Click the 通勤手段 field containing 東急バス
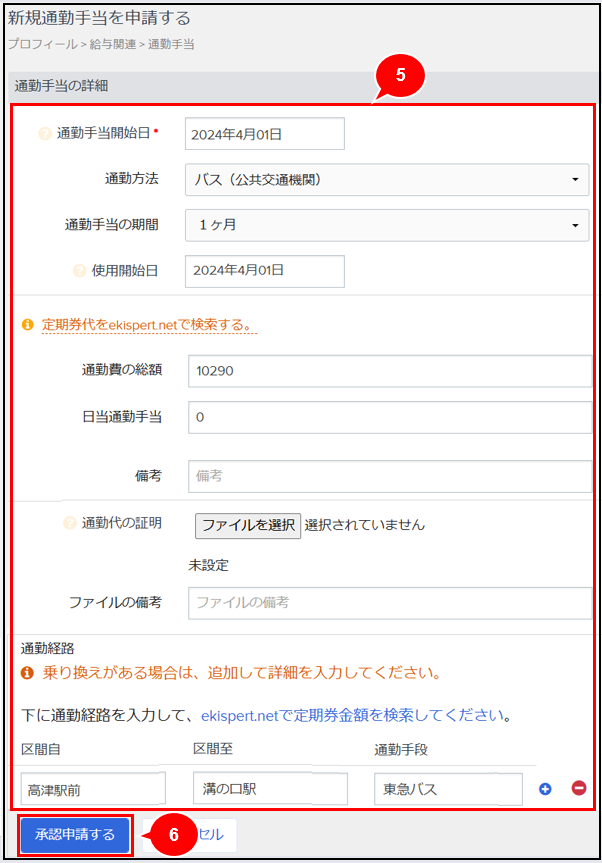The width and height of the screenshot is (602, 863). pos(448,789)
